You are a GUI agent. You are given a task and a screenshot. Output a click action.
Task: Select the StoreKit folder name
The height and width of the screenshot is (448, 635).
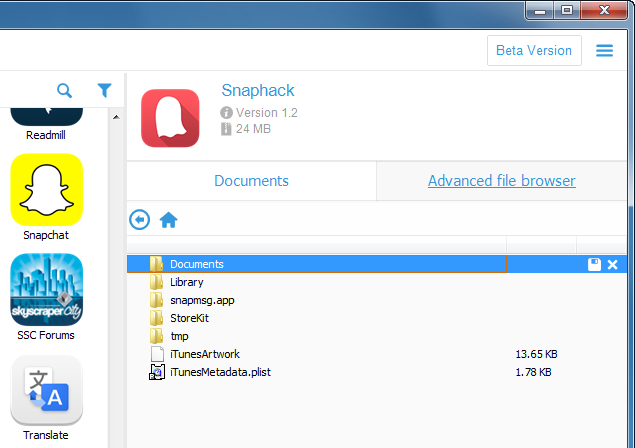[190, 318]
